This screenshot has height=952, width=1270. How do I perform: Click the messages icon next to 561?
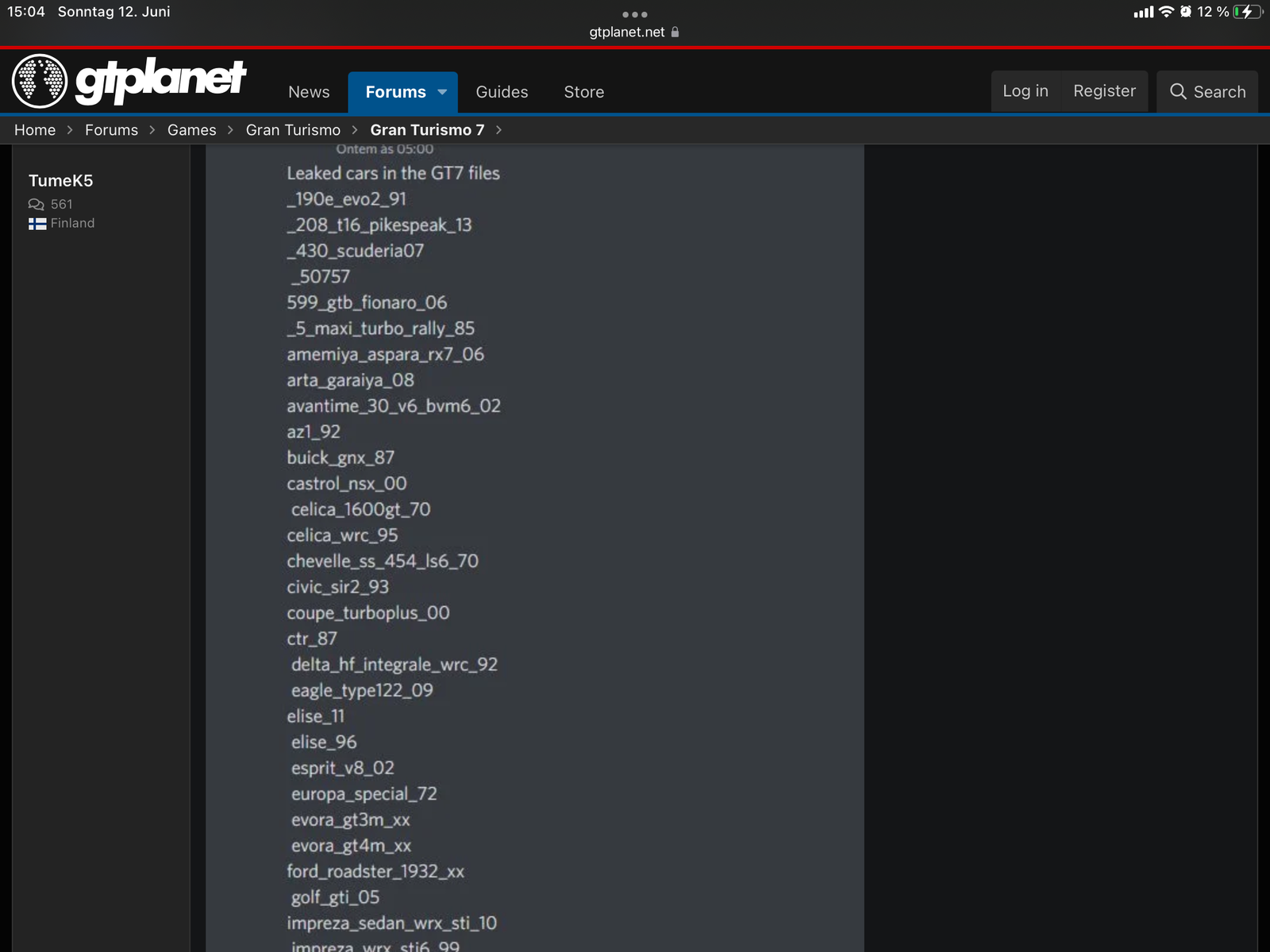[x=37, y=205]
